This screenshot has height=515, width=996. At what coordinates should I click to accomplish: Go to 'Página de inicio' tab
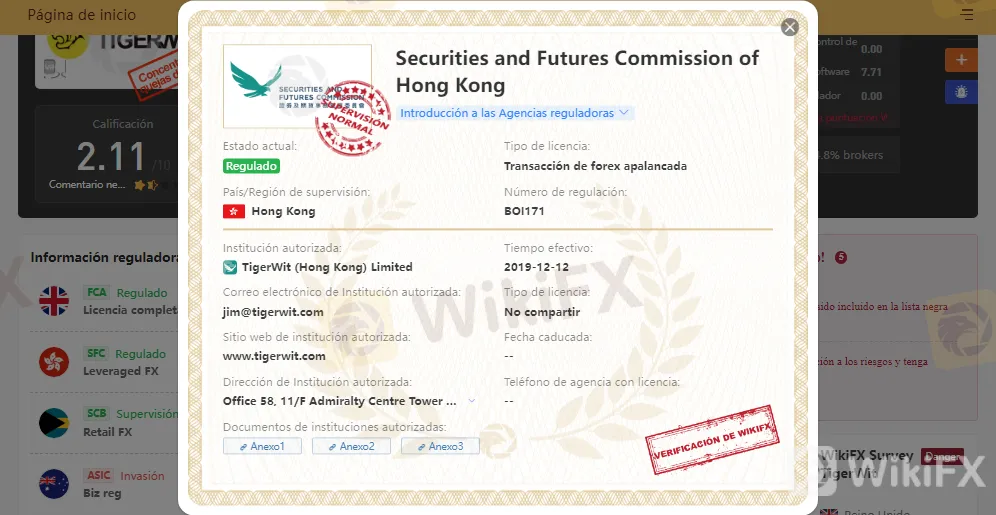click(82, 16)
